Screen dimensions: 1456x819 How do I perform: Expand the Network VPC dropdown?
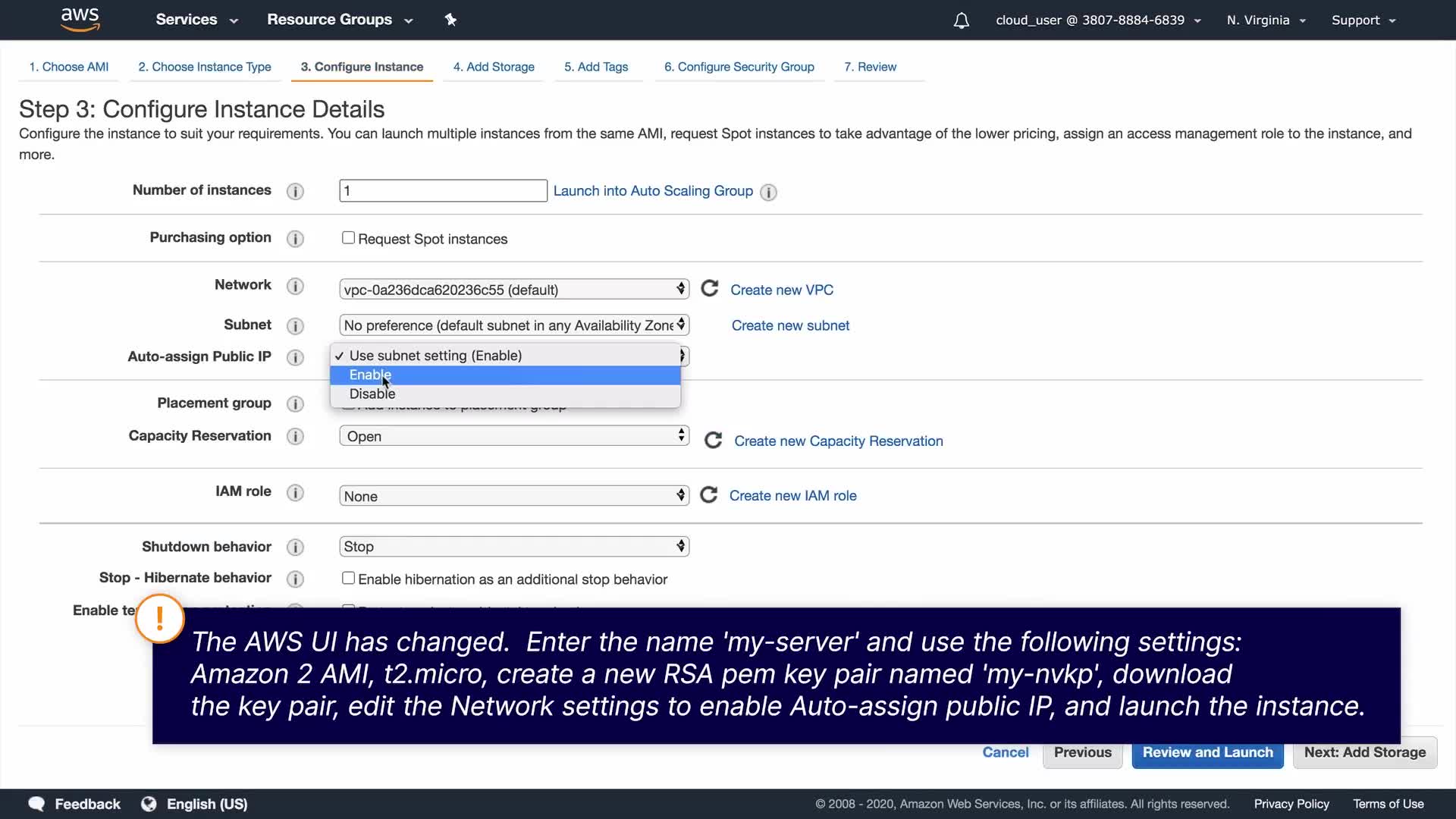pos(513,290)
